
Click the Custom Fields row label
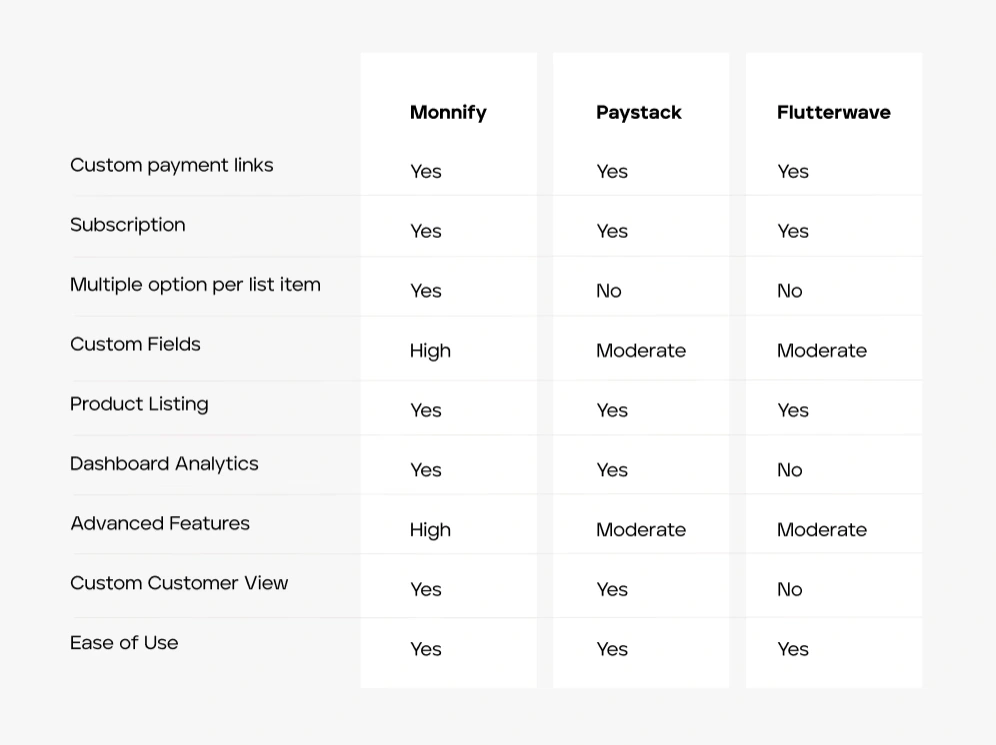(135, 344)
